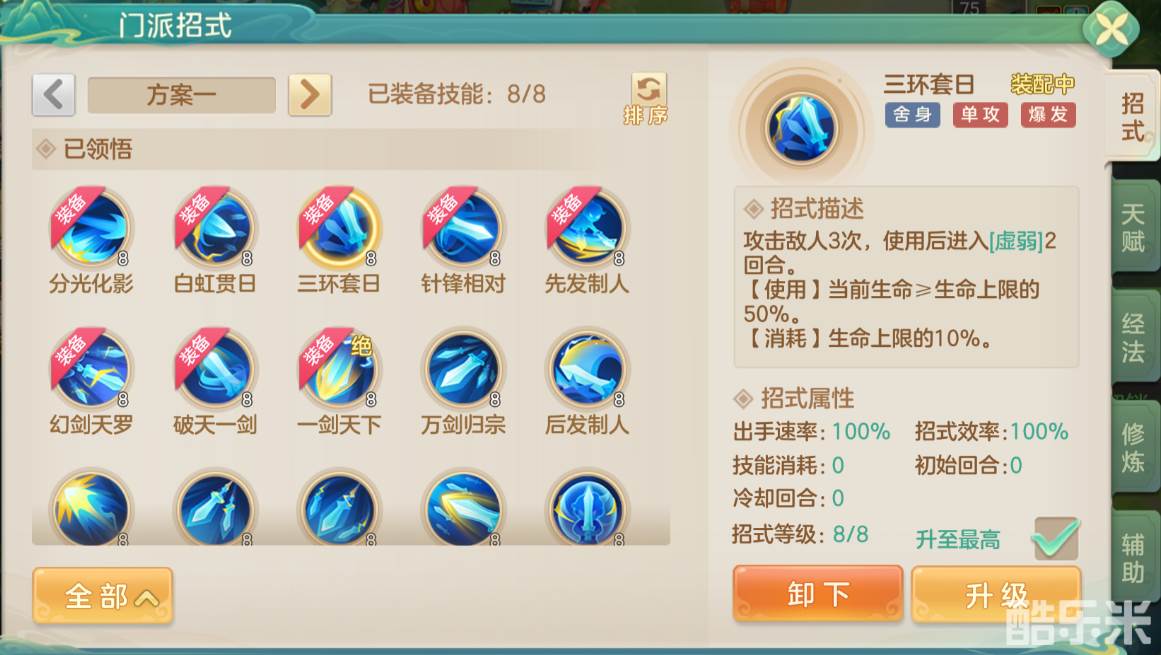Switch to the 天赋 side tab
This screenshot has width=1161, height=655.
1134,227
